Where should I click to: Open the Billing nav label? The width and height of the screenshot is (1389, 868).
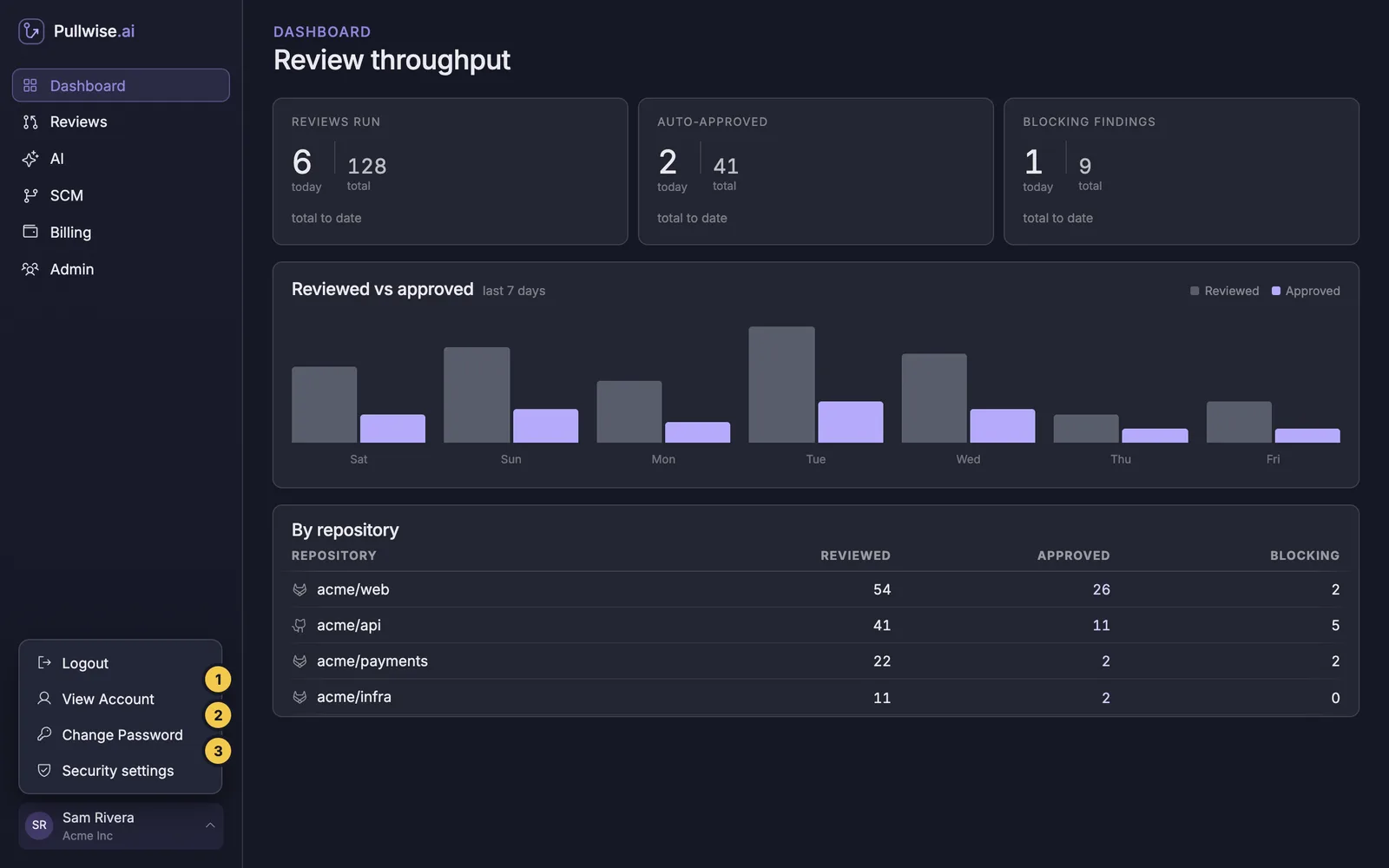70,233
